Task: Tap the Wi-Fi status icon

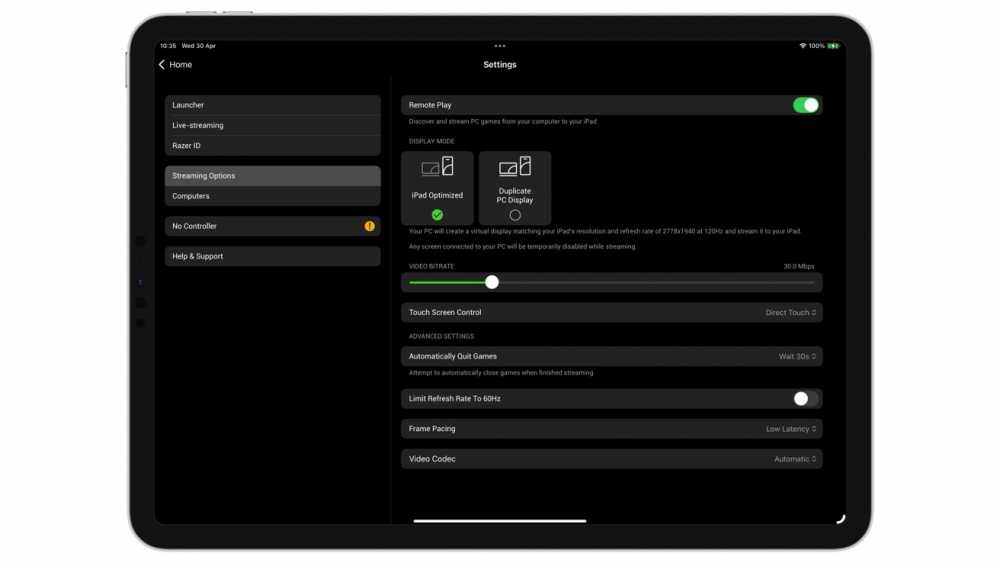Action: click(802, 46)
